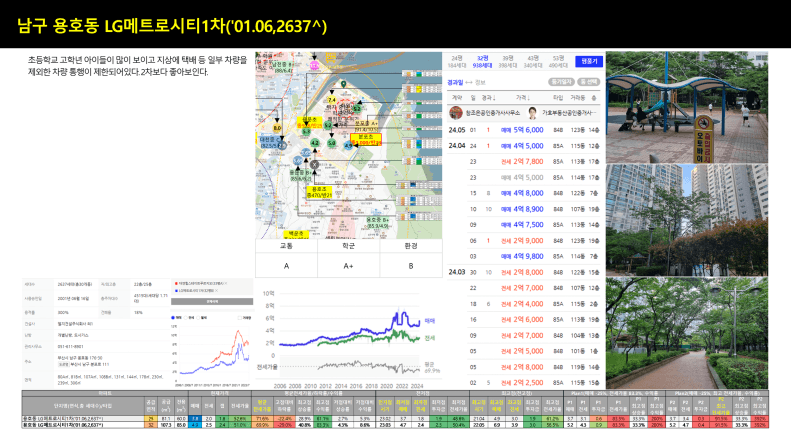Click the green 5.8 map marker
The image size is (791, 445).
pos(306,131)
